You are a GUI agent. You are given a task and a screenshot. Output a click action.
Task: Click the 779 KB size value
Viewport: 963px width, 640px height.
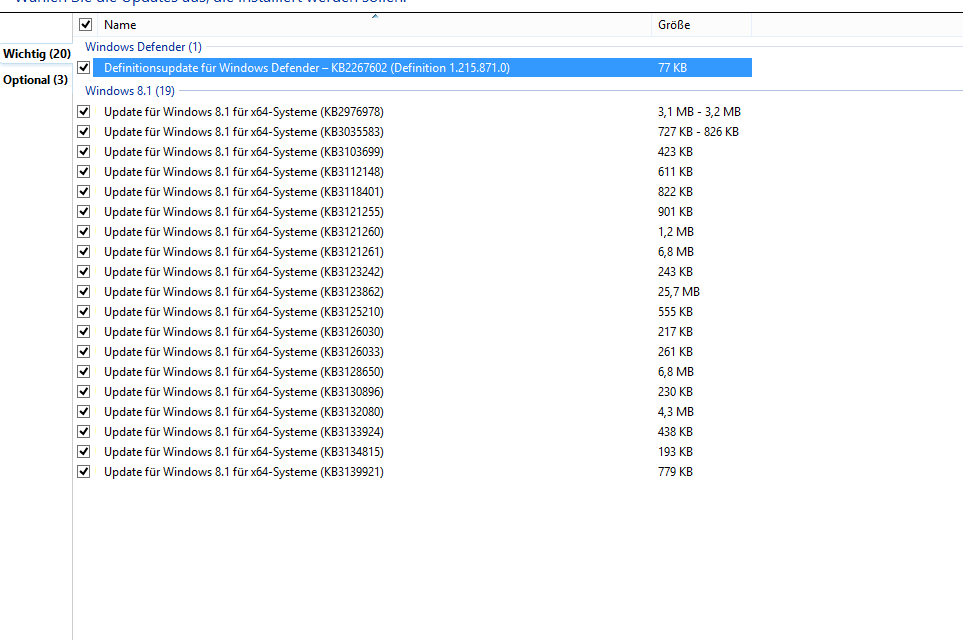675,472
